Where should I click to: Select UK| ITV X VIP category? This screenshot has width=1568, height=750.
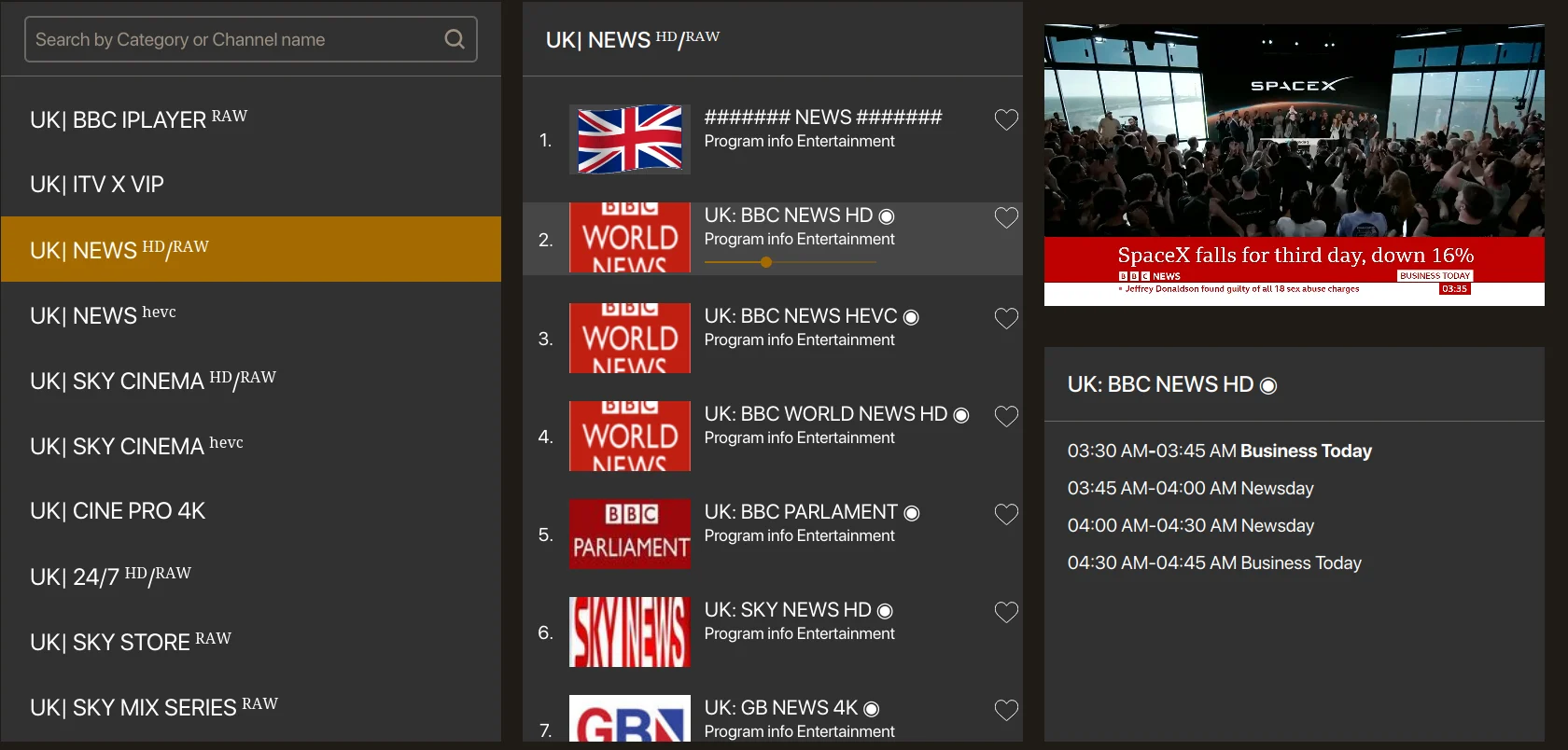[251, 184]
